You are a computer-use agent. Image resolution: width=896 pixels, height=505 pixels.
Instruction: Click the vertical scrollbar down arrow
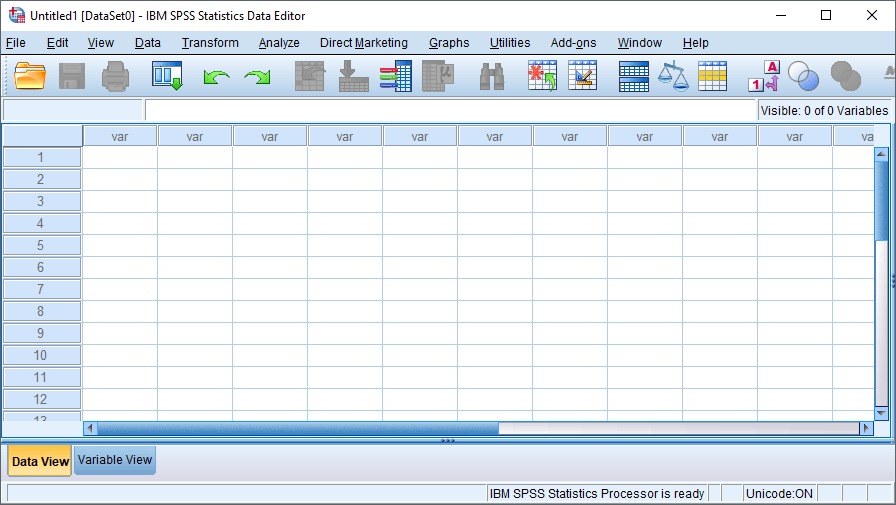(881, 412)
